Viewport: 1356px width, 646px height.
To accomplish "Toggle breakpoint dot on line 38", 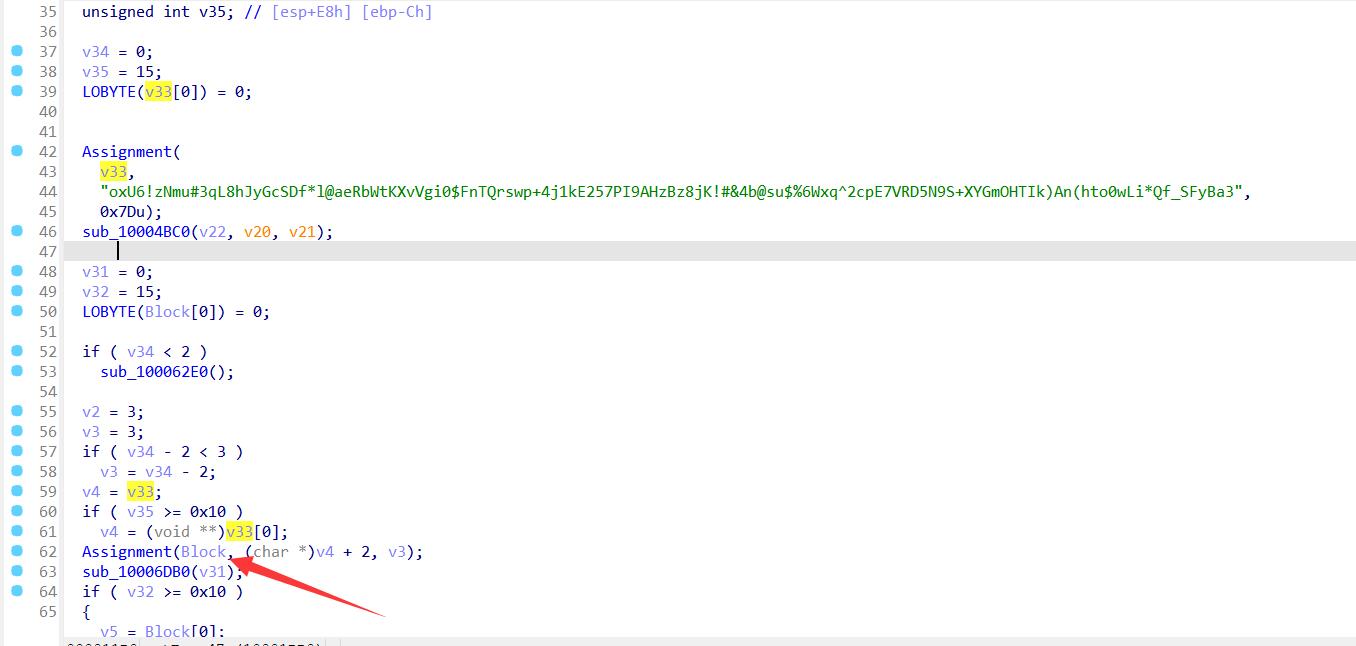I will 17,71.
